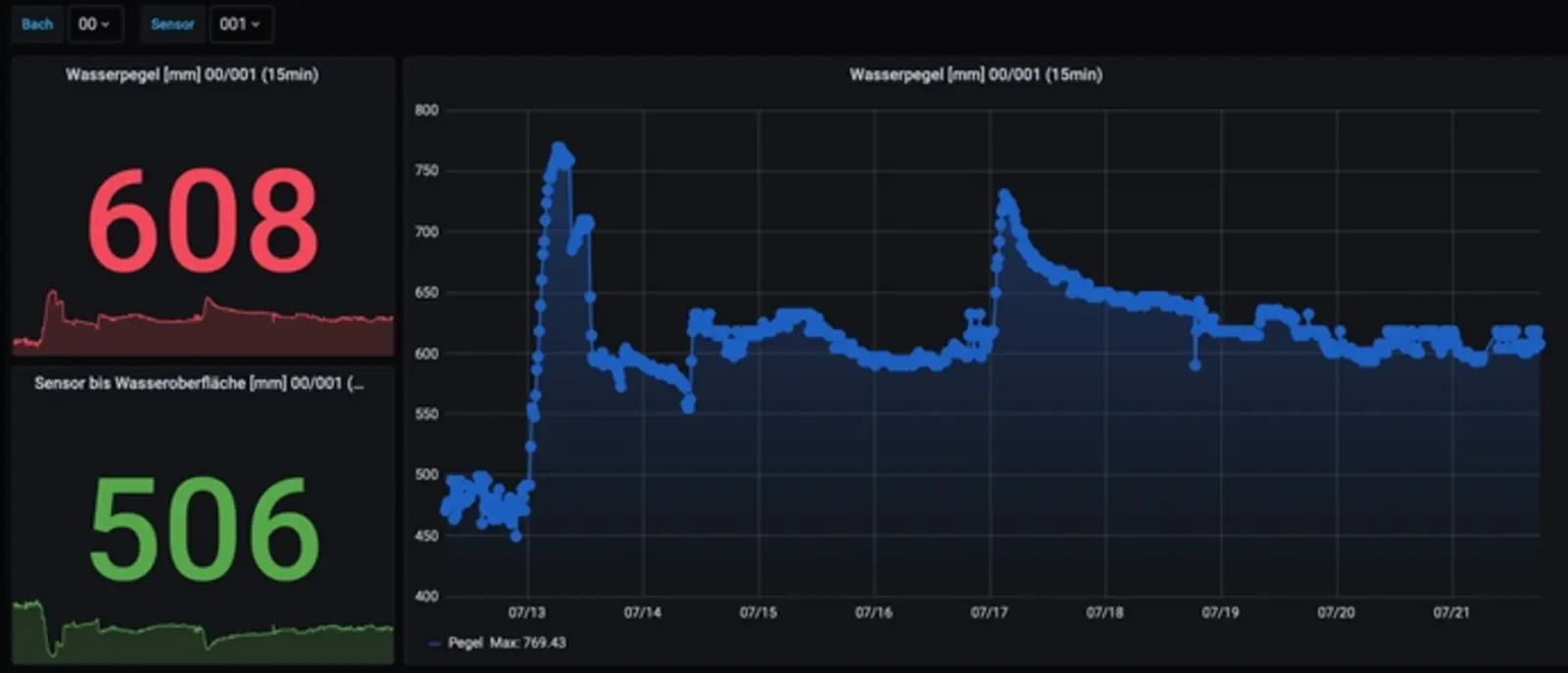Open the left Wasserpegel stat panel title menu
The image size is (1568, 673).
192,74
